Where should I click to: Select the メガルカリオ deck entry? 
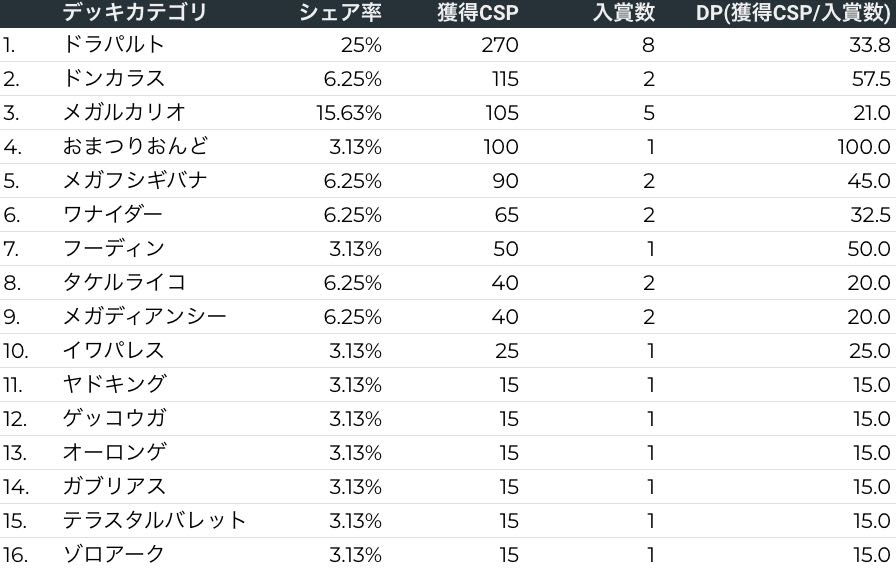(x=124, y=112)
